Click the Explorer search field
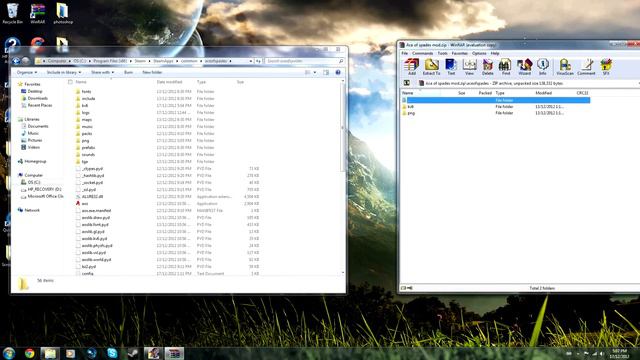This screenshot has height=360, width=640. [304, 61]
